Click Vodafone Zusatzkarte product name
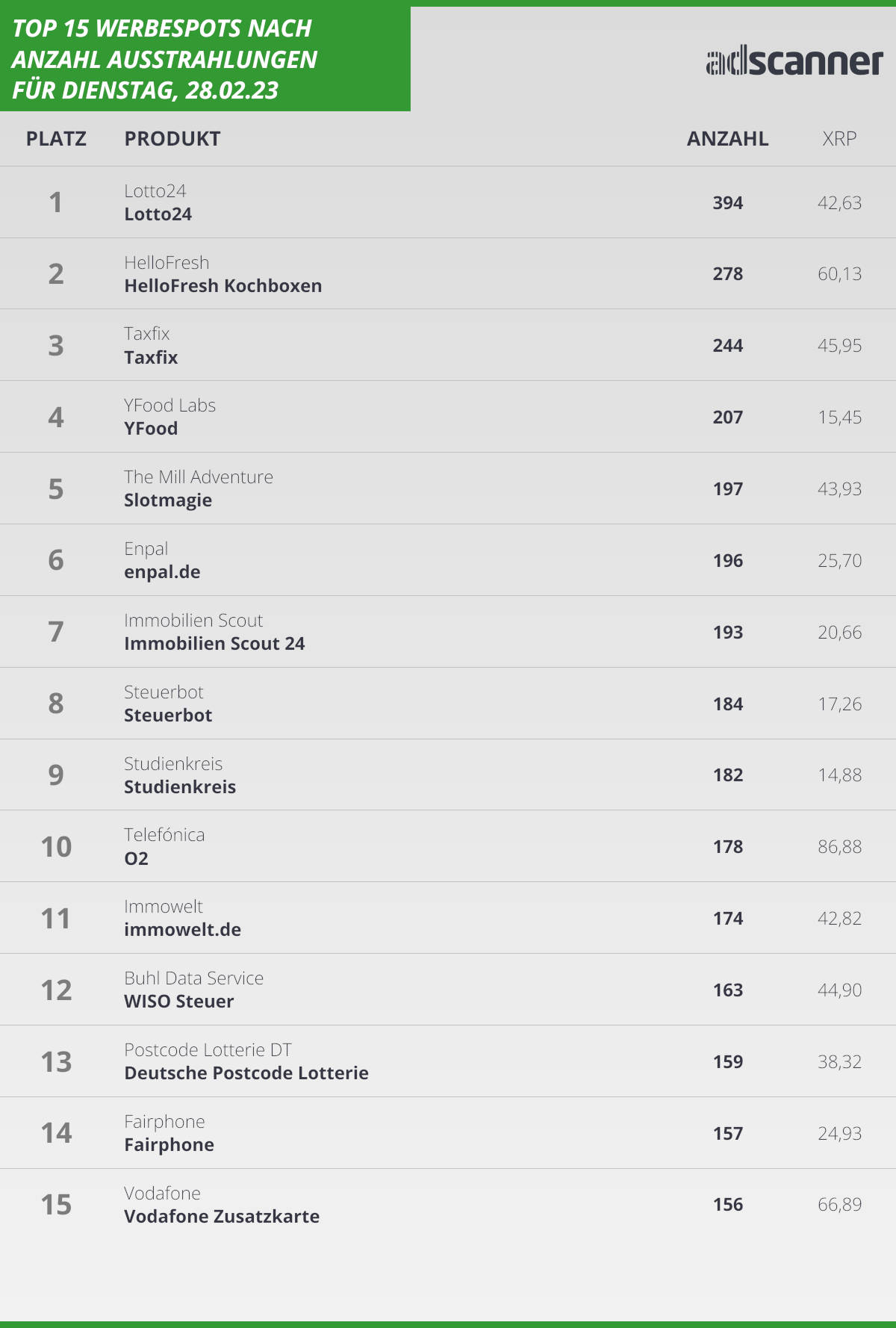Image resolution: width=896 pixels, height=1328 pixels. (222, 1217)
